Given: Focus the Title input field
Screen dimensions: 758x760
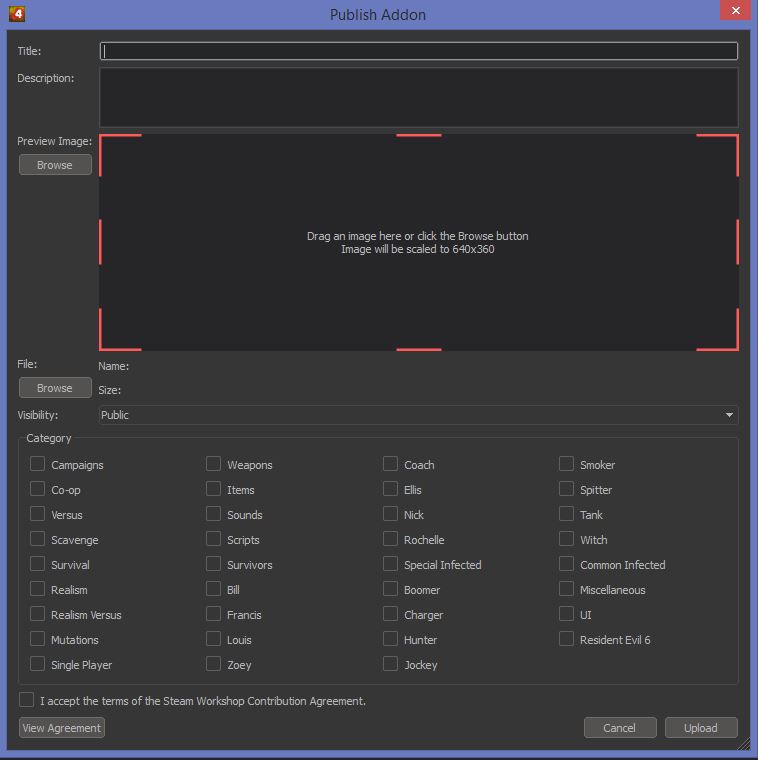Looking at the screenshot, I should click(x=419, y=51).
